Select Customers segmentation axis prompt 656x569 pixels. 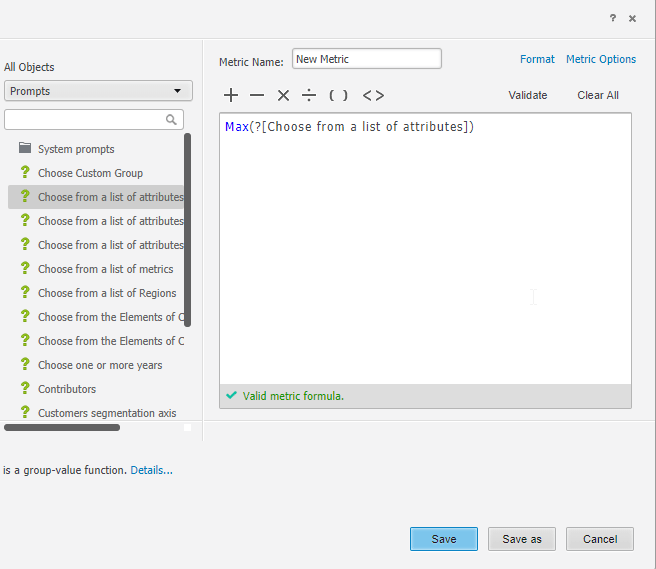click(x=107, y=413)
